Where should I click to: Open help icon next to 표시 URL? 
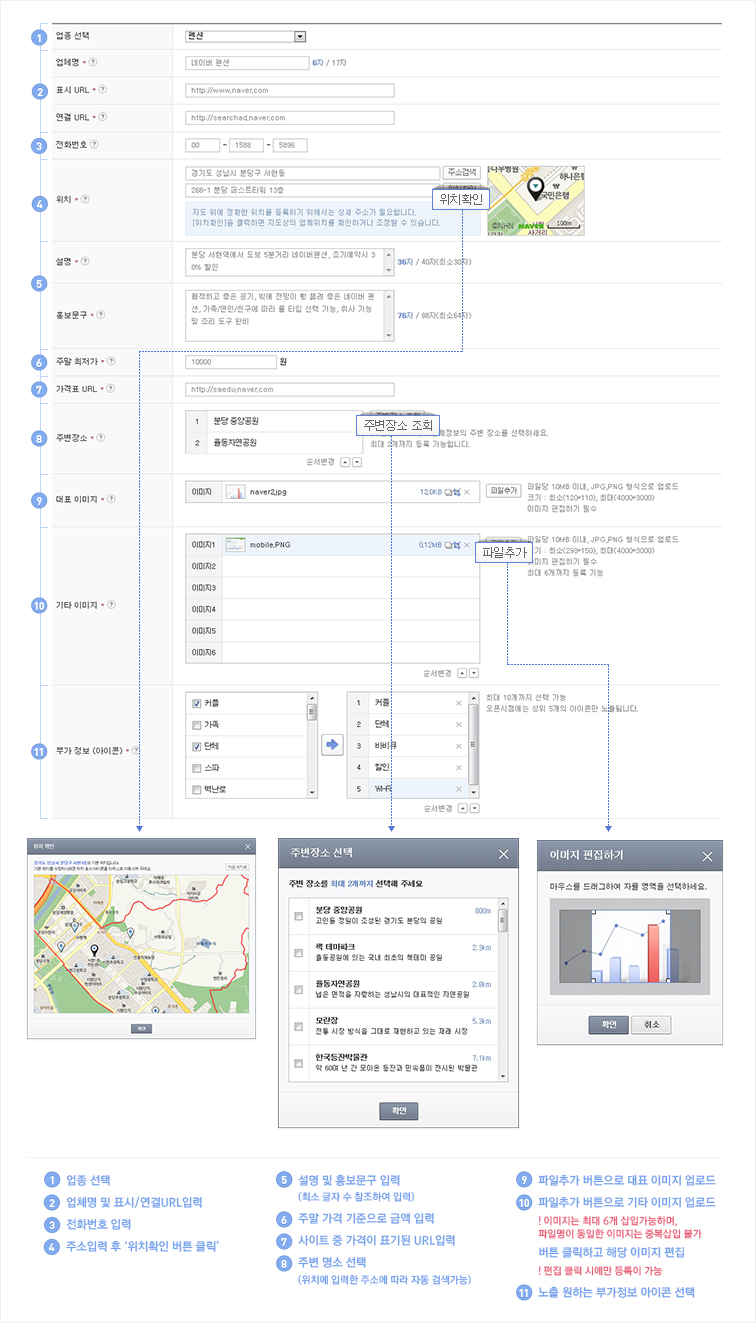104,90
